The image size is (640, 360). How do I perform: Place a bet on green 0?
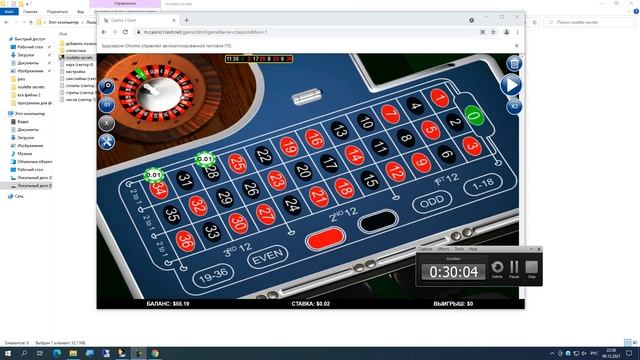(x=474, y=116)
